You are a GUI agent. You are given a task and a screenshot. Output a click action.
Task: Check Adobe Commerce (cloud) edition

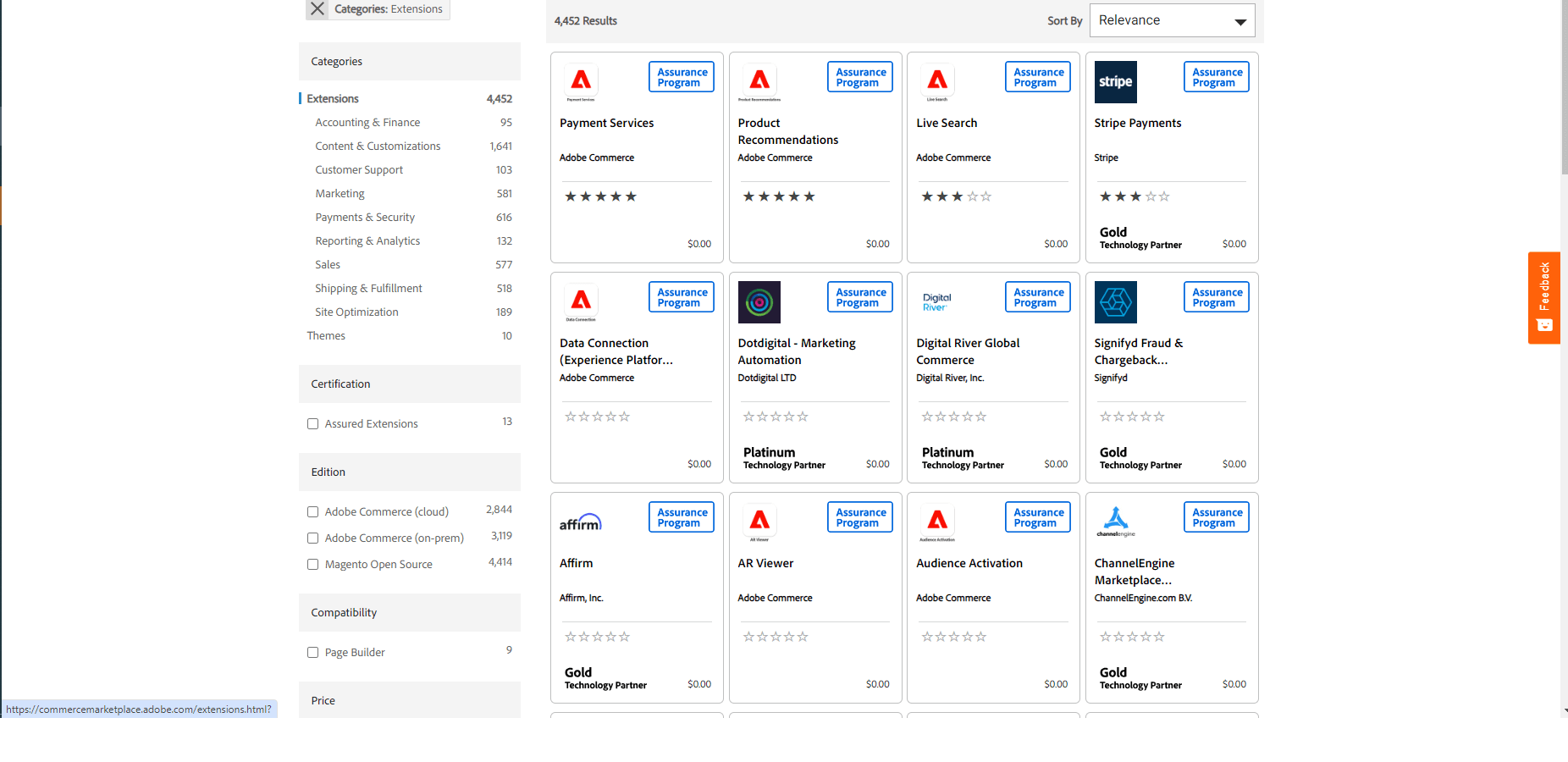(x=312, y=512)
